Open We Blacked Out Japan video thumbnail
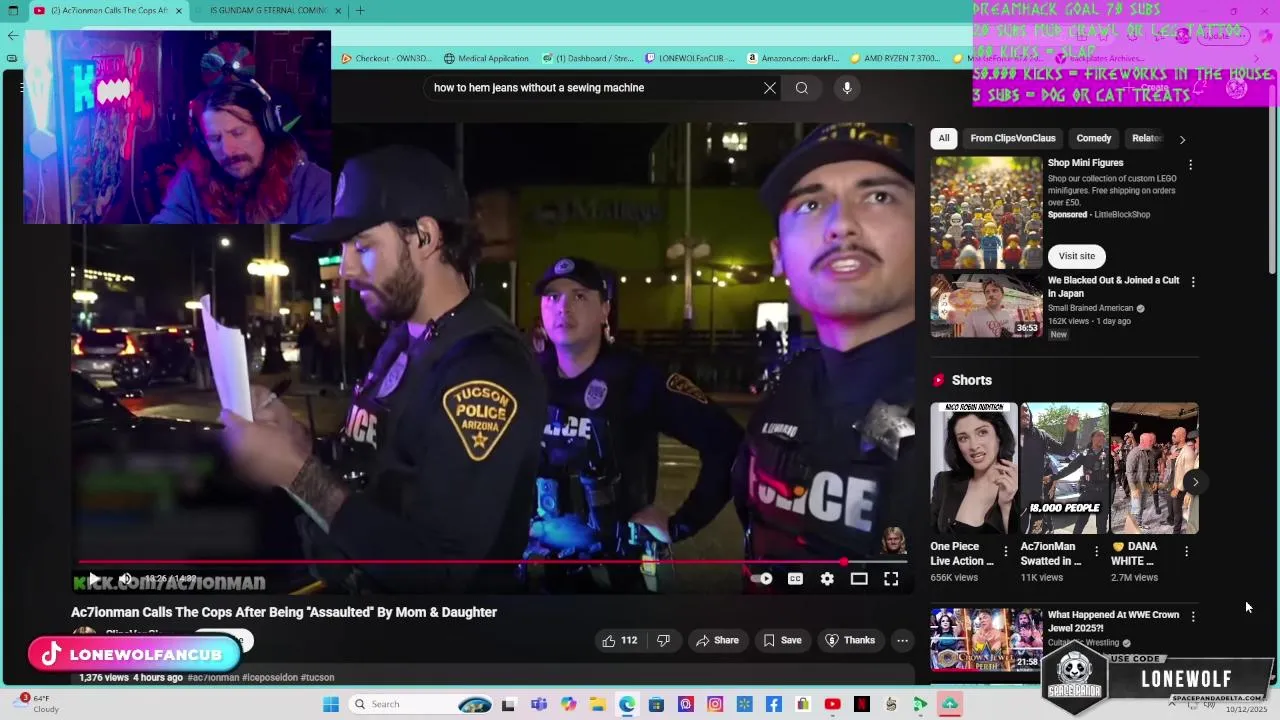1280x720 pixels. tap(986, 306)
